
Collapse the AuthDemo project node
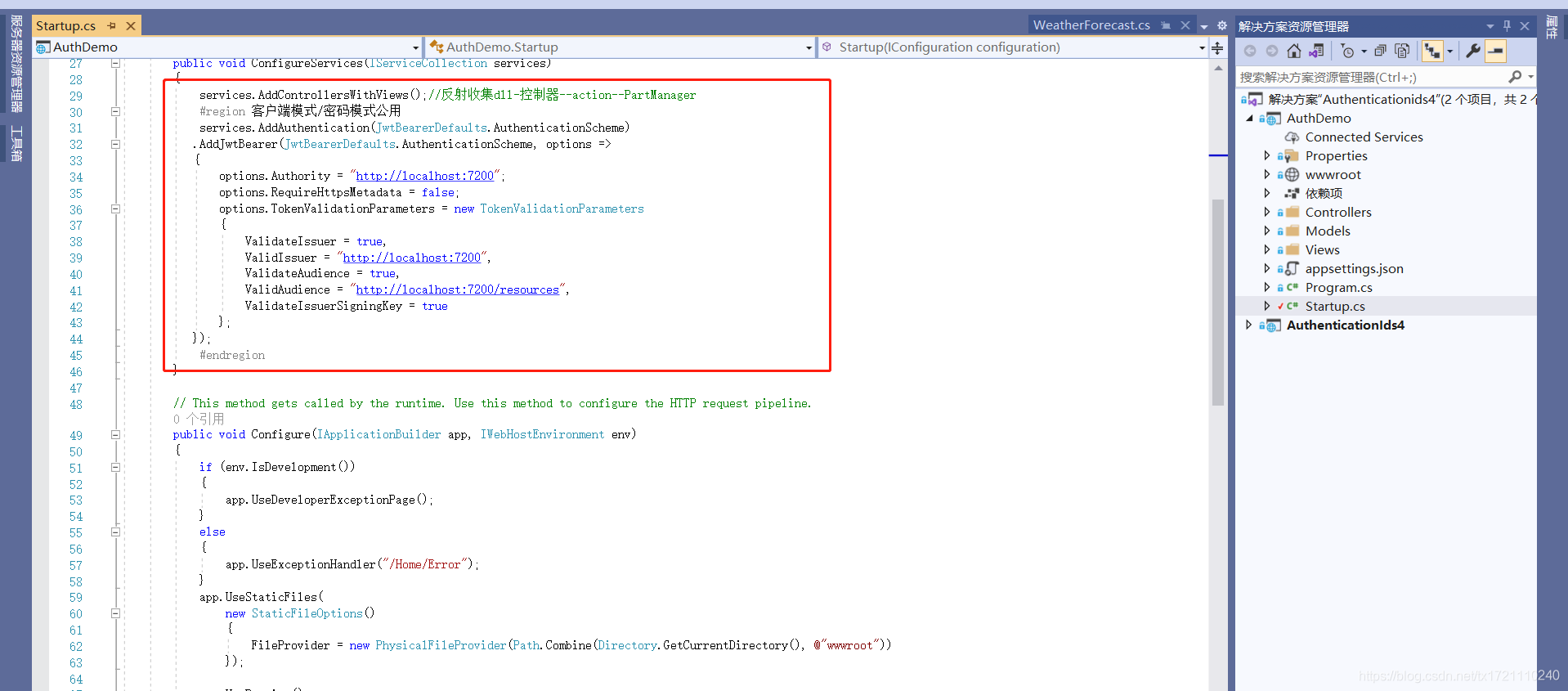click(1249, 119)
